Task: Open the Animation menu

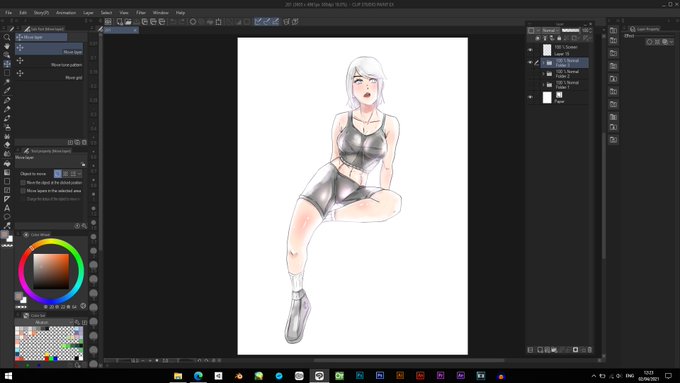Action: click(66, 13)
